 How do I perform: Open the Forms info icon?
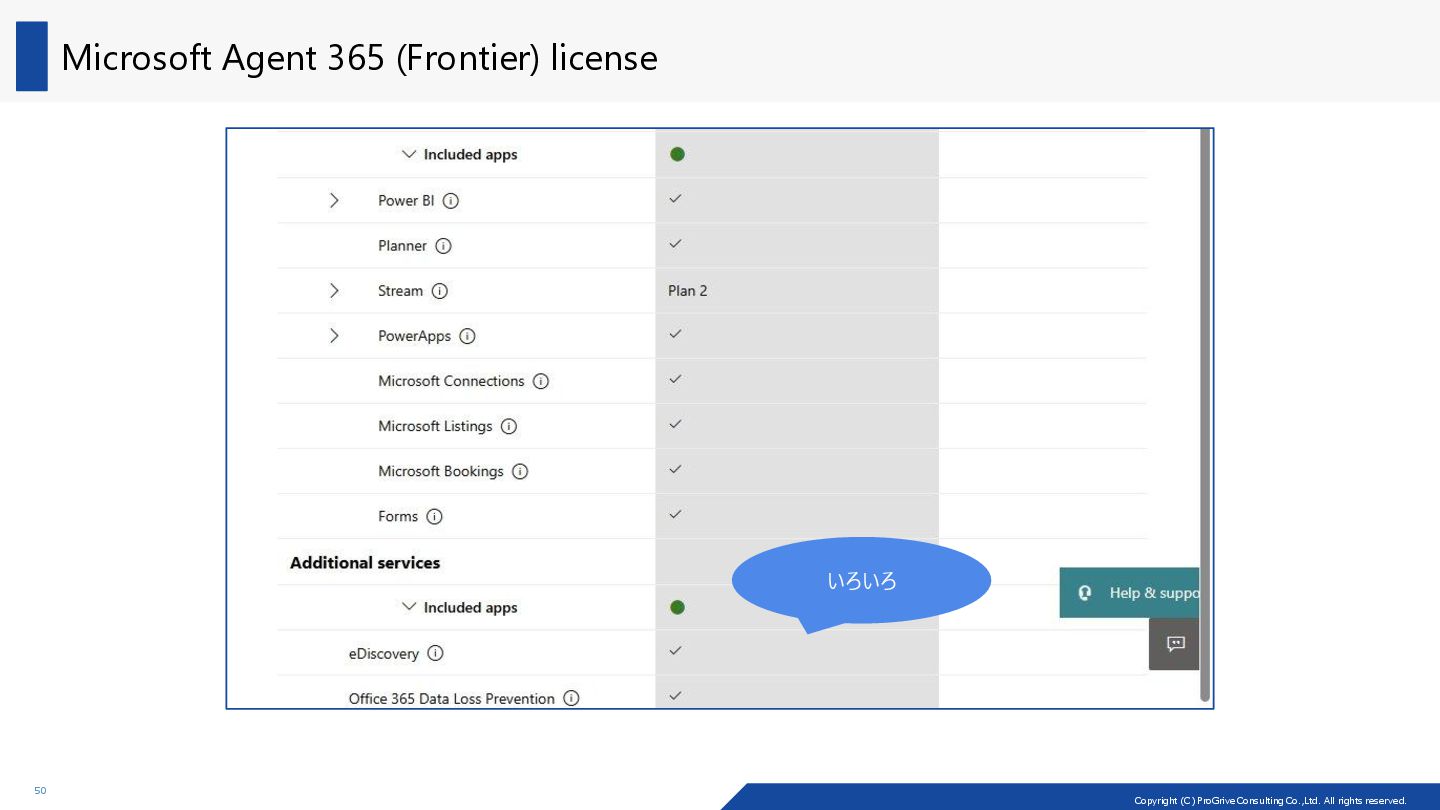pyautogui.click(x=434, y=517)
